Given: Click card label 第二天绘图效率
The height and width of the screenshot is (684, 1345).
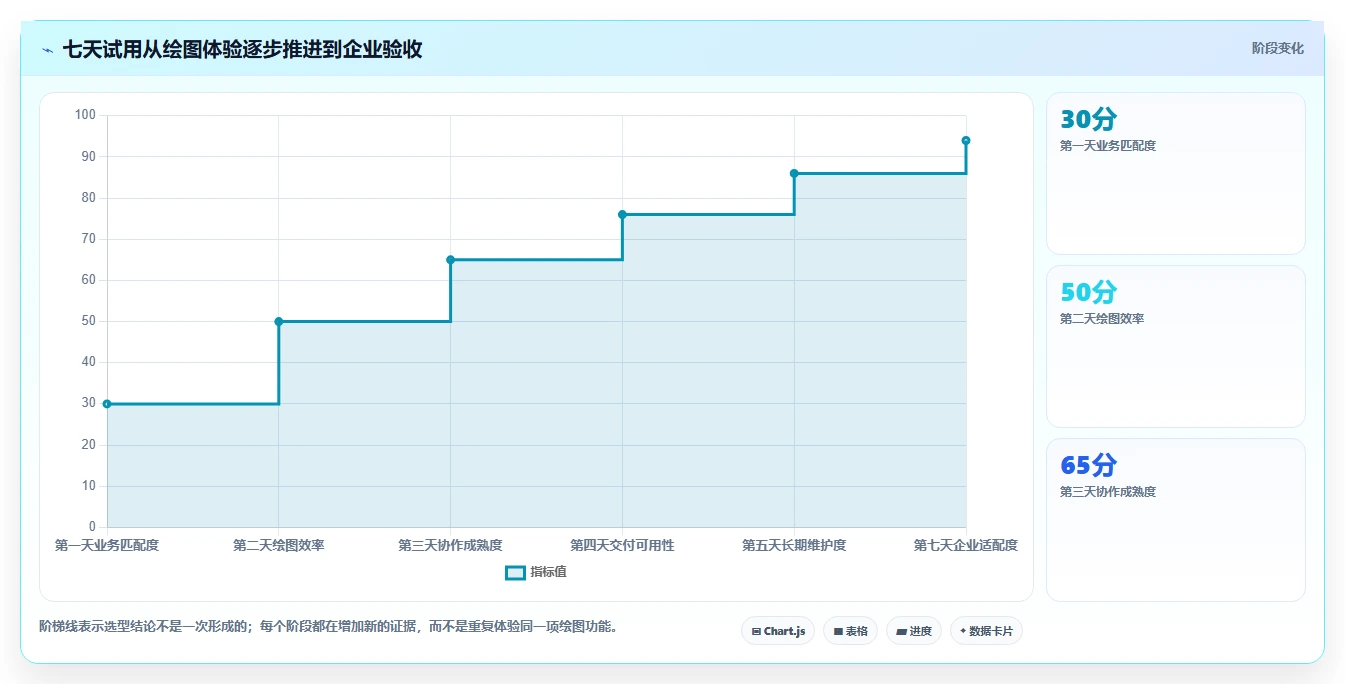Looking at the screenshot, I should (x=1102, y=319).
